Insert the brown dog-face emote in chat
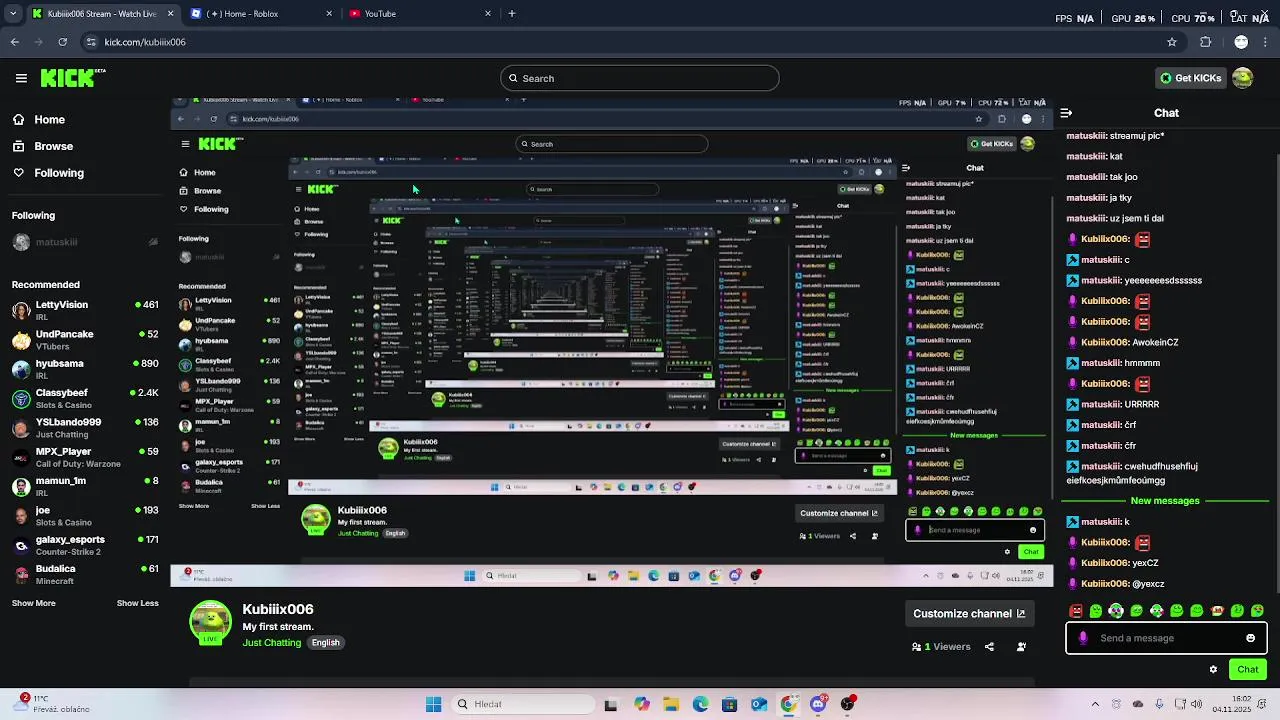This screenshot has height=720, width=1280. point(1217,611)
